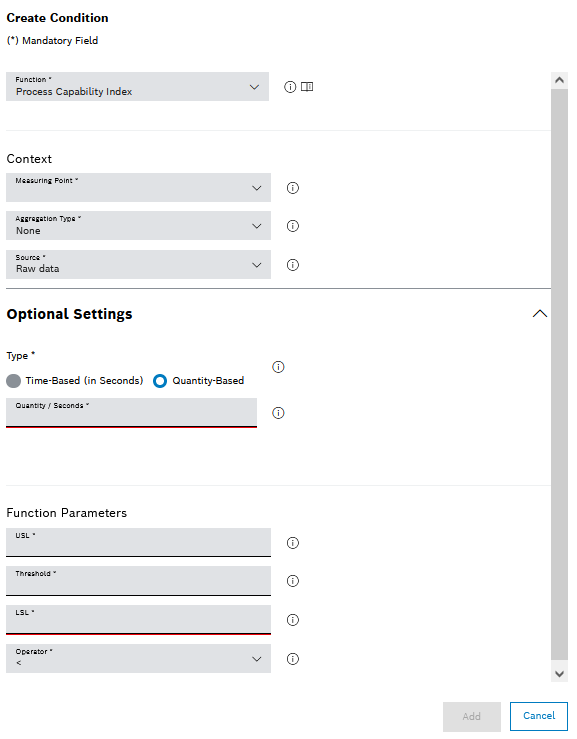577x739 pixels.
Task: Click info icon next to Type options
Action: pyautogui.click(x=278, y=367)
